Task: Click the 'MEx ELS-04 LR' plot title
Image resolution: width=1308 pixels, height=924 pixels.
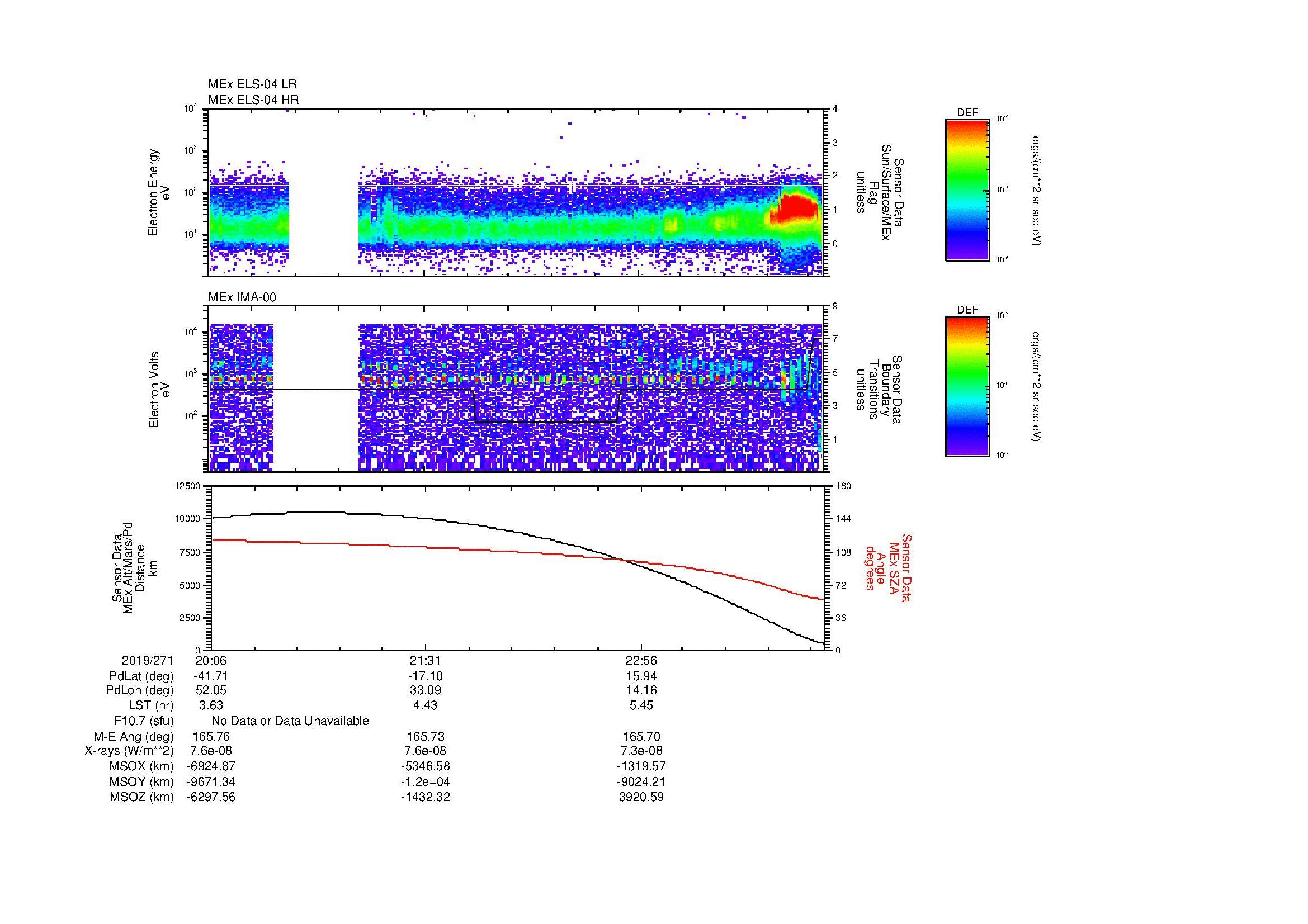Action: pos(252,84)
